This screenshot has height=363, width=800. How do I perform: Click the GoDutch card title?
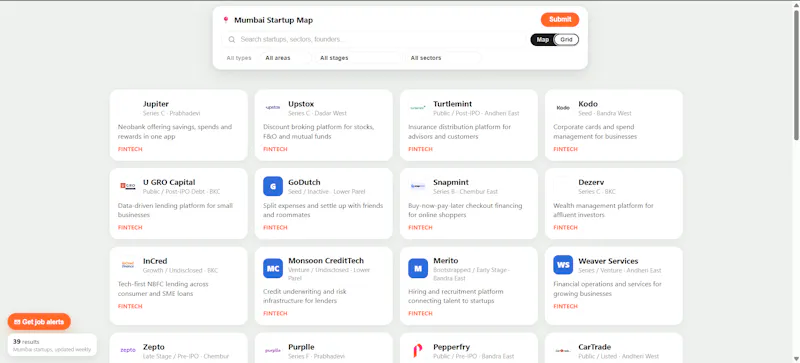point(305,182)
